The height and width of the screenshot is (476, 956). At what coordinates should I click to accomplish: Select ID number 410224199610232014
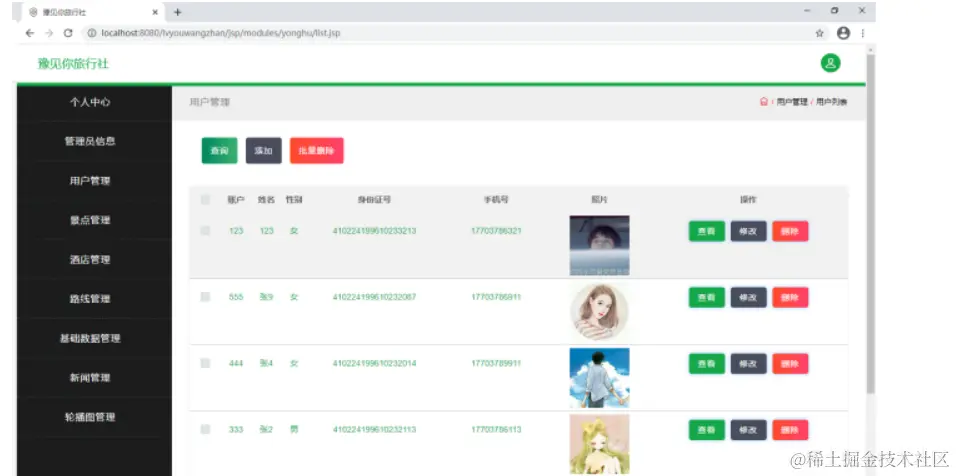click(374, 363)
